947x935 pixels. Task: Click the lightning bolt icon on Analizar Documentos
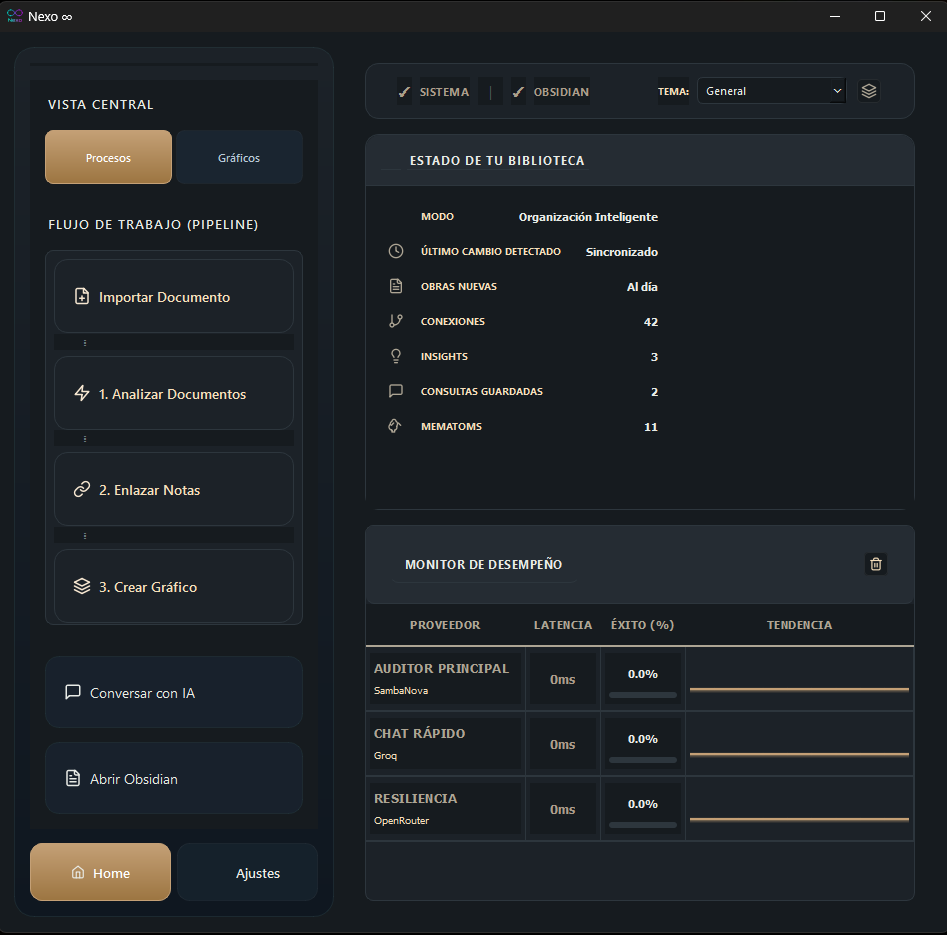pyautogui.click(x=82, y=393)
